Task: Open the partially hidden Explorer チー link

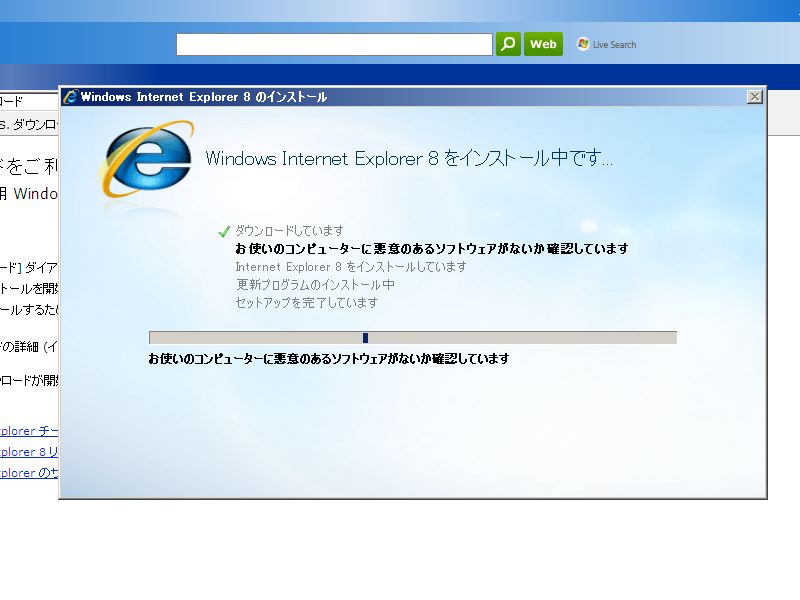Action: tap(30, 431)
